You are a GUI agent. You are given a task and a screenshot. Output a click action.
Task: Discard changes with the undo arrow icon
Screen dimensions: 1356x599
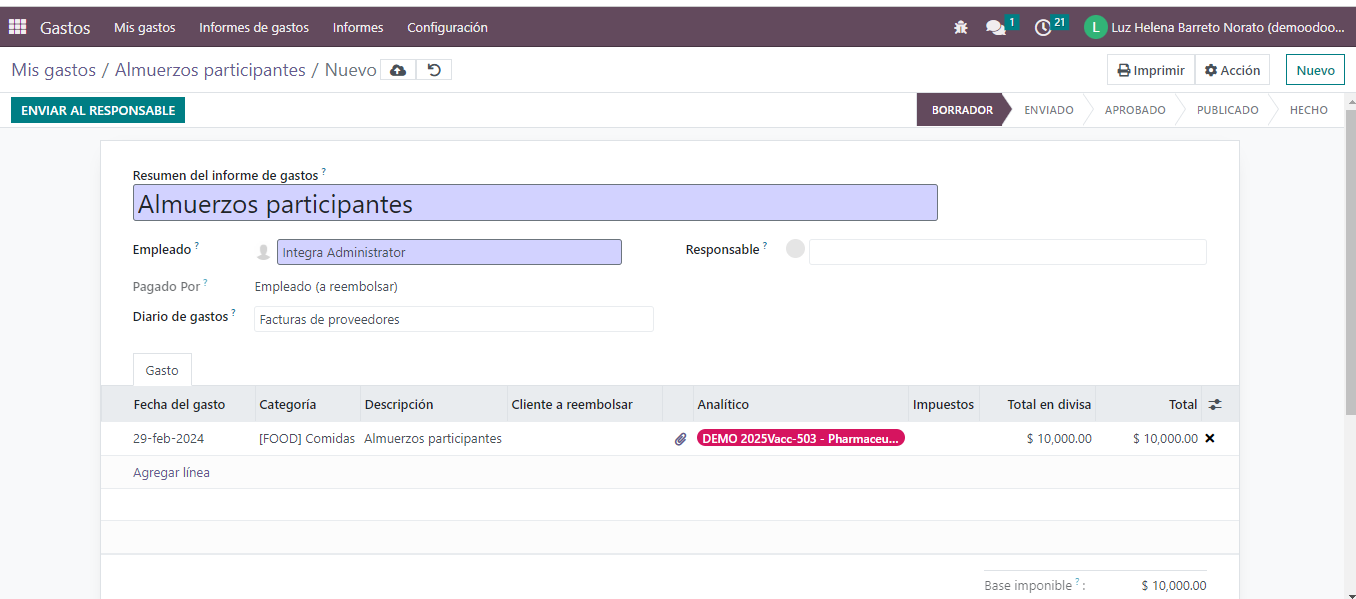pos(434,70)
